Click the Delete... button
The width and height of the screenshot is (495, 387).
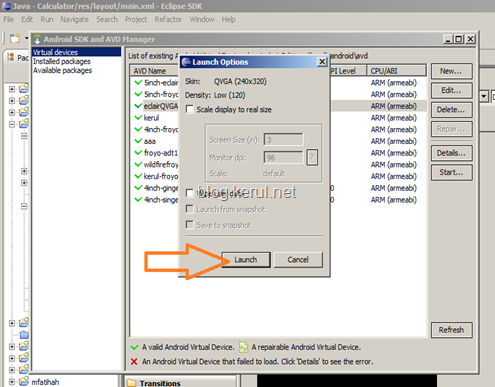(451, 110)
